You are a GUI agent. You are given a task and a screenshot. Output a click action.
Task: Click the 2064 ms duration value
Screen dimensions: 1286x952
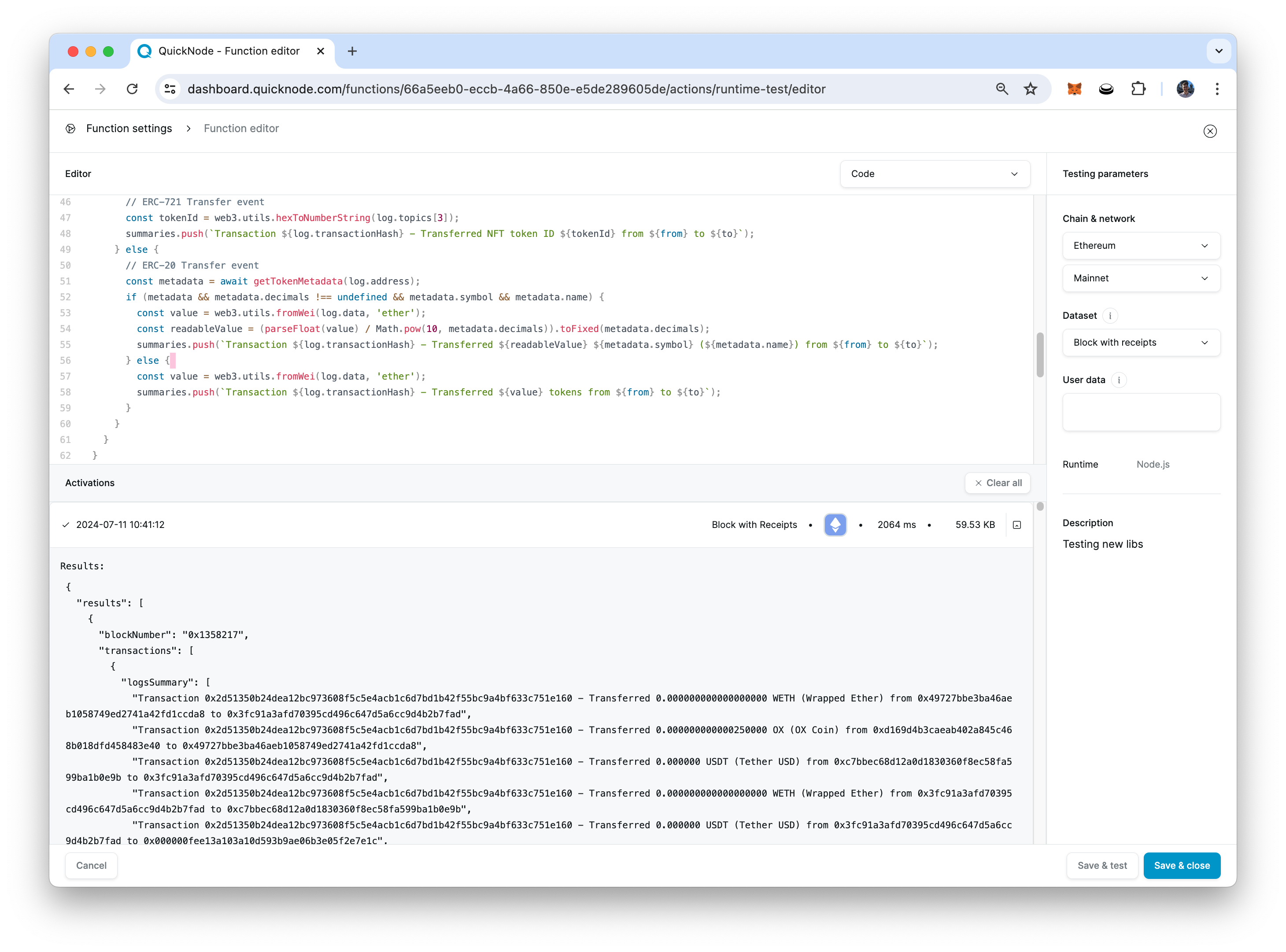[896, 525]
